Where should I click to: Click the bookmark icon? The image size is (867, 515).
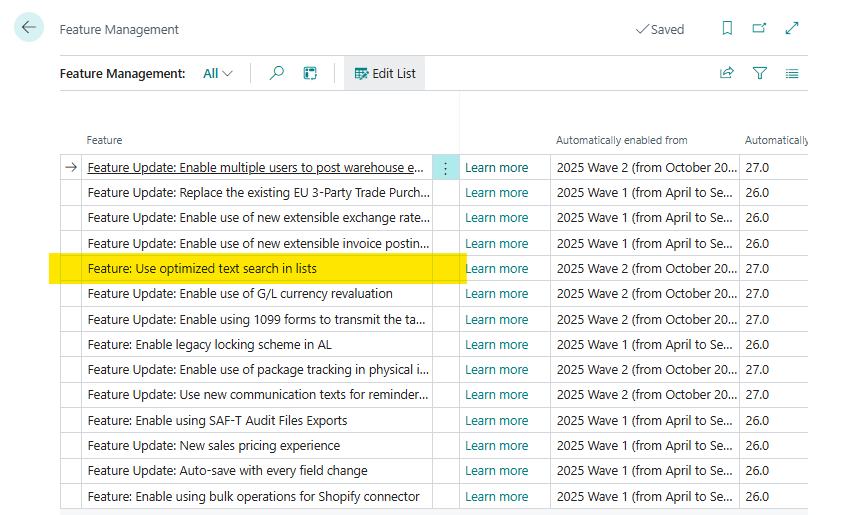727,29
